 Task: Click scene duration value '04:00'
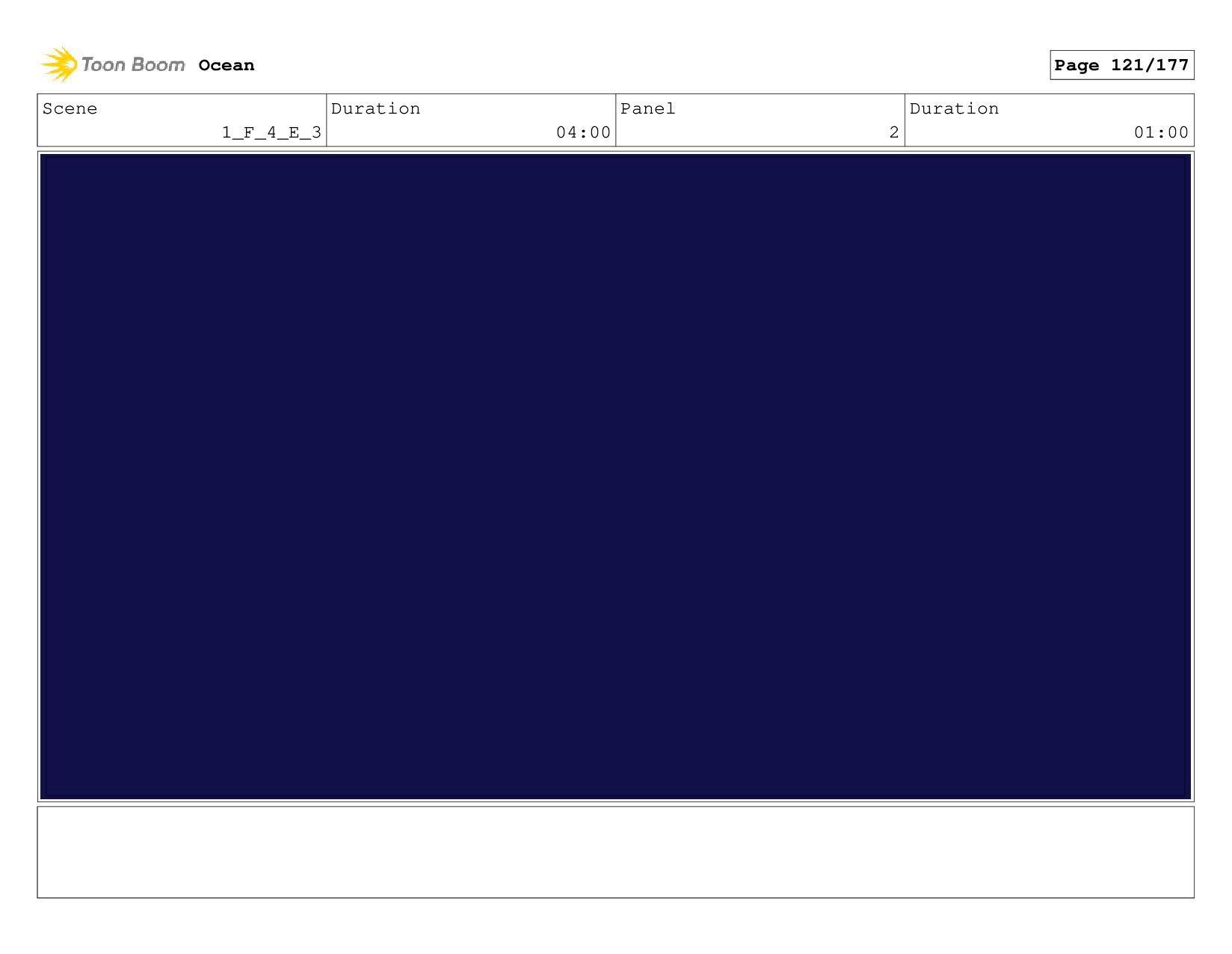pyautogui.click(x=583, y=132)
